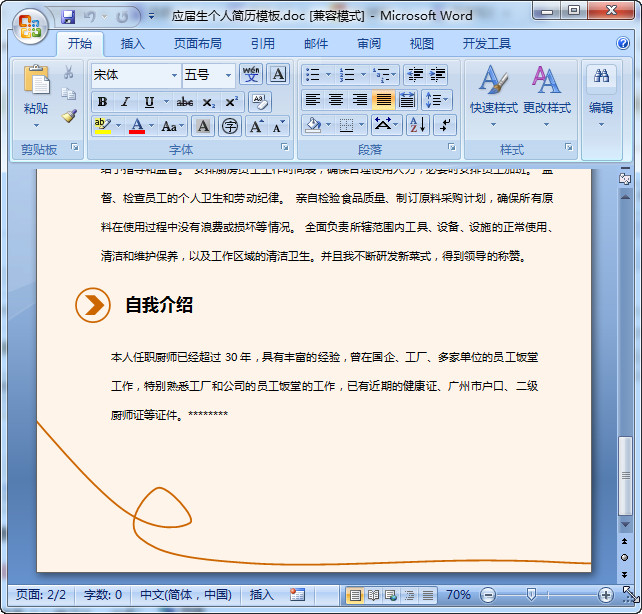Viewport: 642px width, 614px height.
Task: Click the 中文(简体，中国) language button
Action: [x=186, y=594]
